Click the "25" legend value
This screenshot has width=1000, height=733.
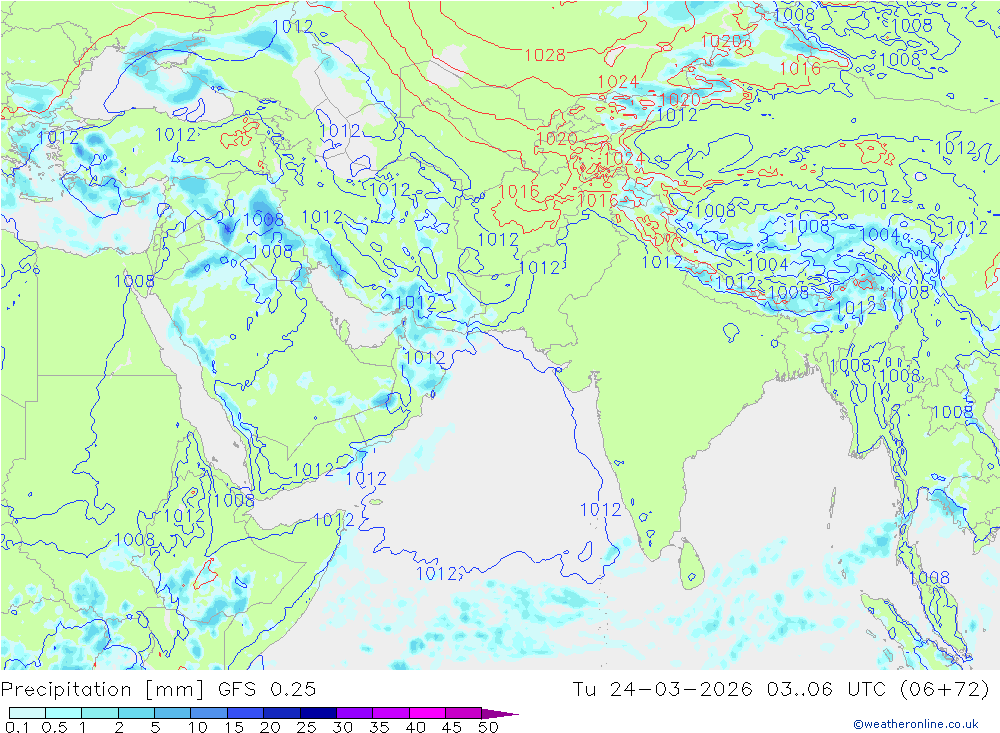pos(307,727)
